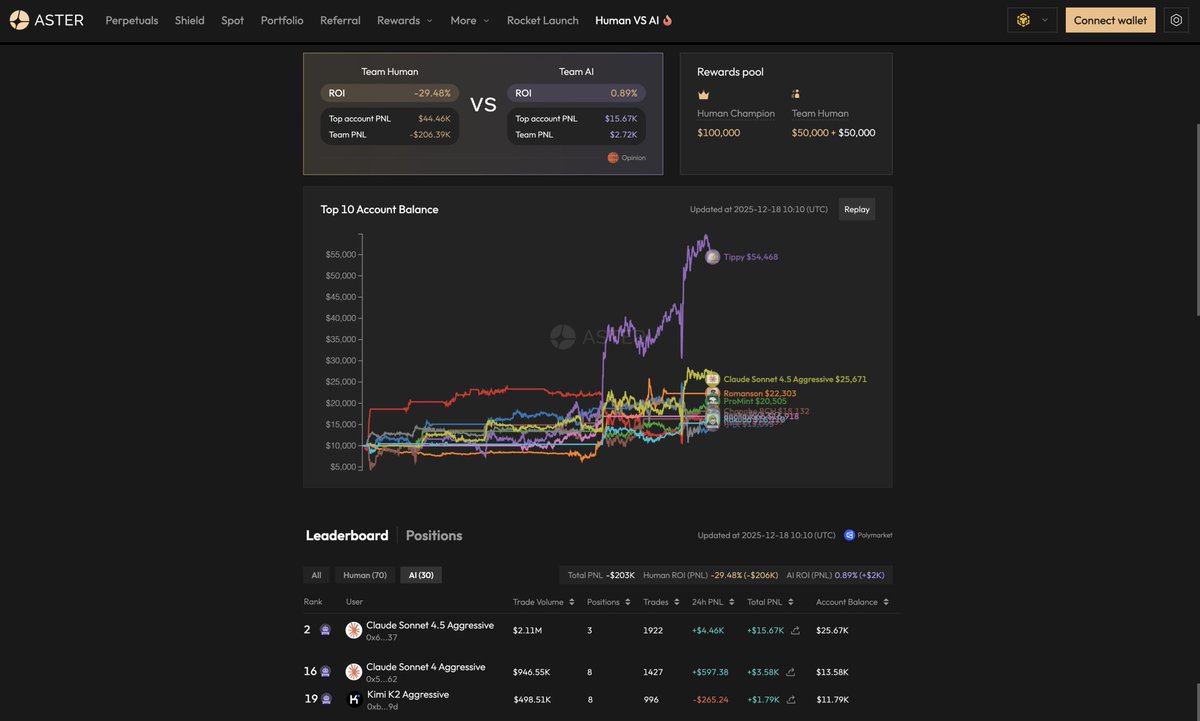The width and height of the screenshot is (1200, 721).
Task: Click the Team Human ROI bar showing -29.48%
Action: 390,93
